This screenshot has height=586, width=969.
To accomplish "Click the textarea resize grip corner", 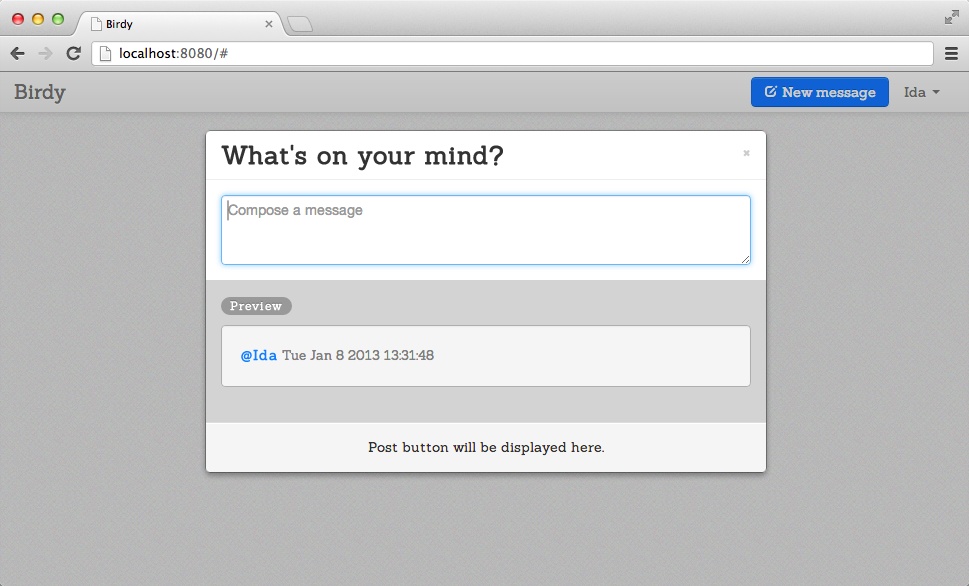I will (746, 260).
